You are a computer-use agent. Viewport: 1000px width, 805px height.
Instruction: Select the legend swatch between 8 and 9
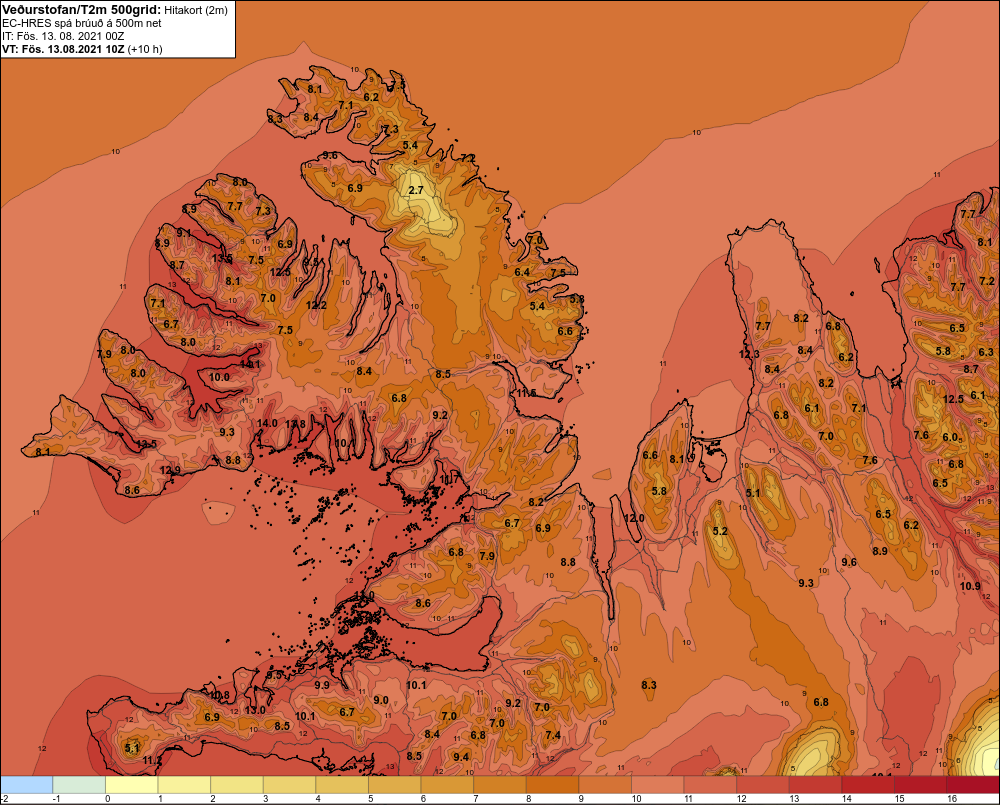click(553, 784)
